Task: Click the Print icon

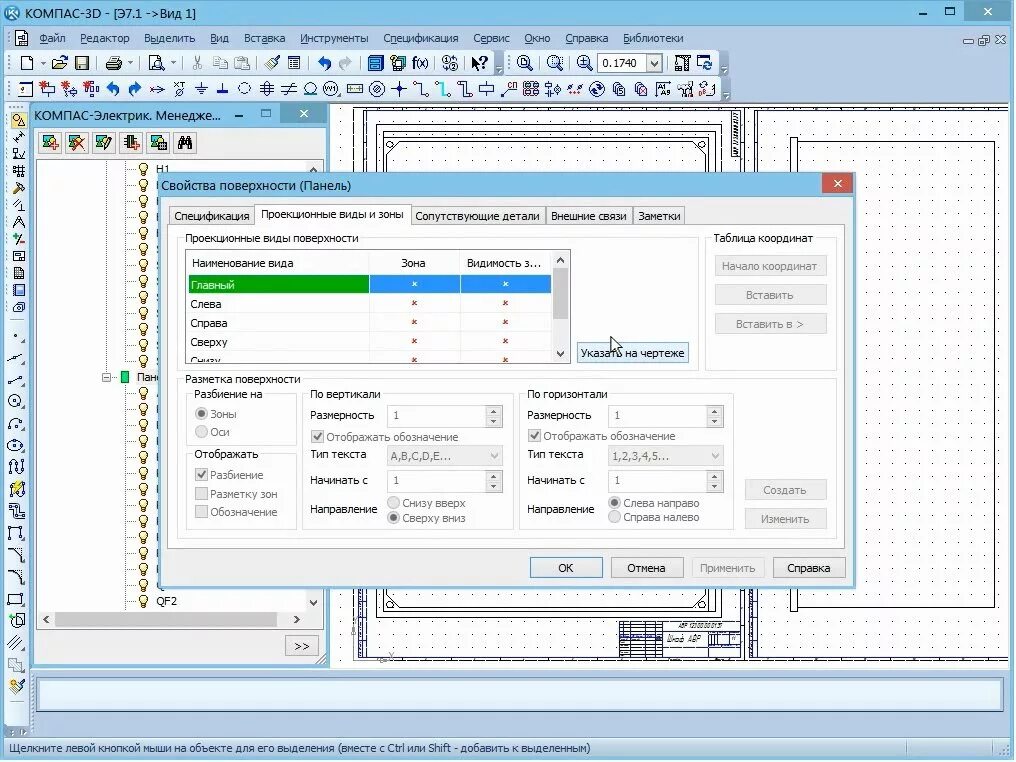Action: click(x=114, y=63)
